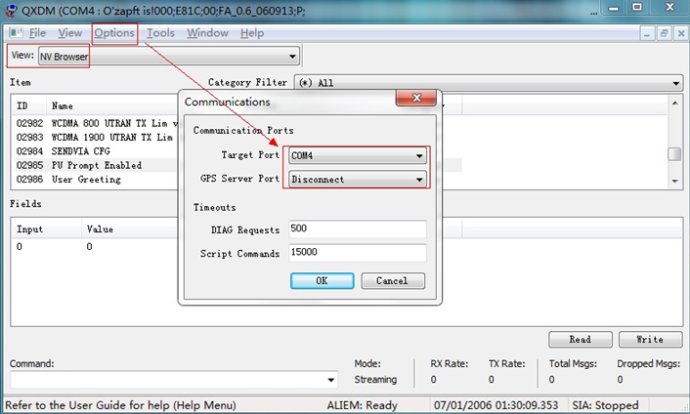Select item 02983 WCDMA 1900 UTRAN TX Lim
This screenshot has height=414, width=690.
(x=97, y=137)
